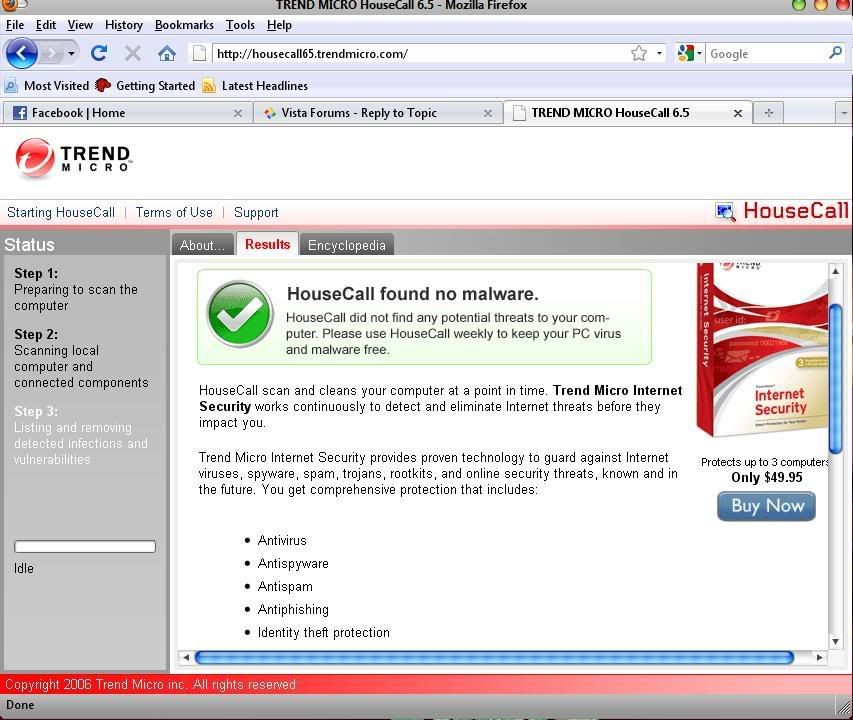853x720 pixels.
Task: Go back with the browser Back arrow
Action: tap(21, 53)
